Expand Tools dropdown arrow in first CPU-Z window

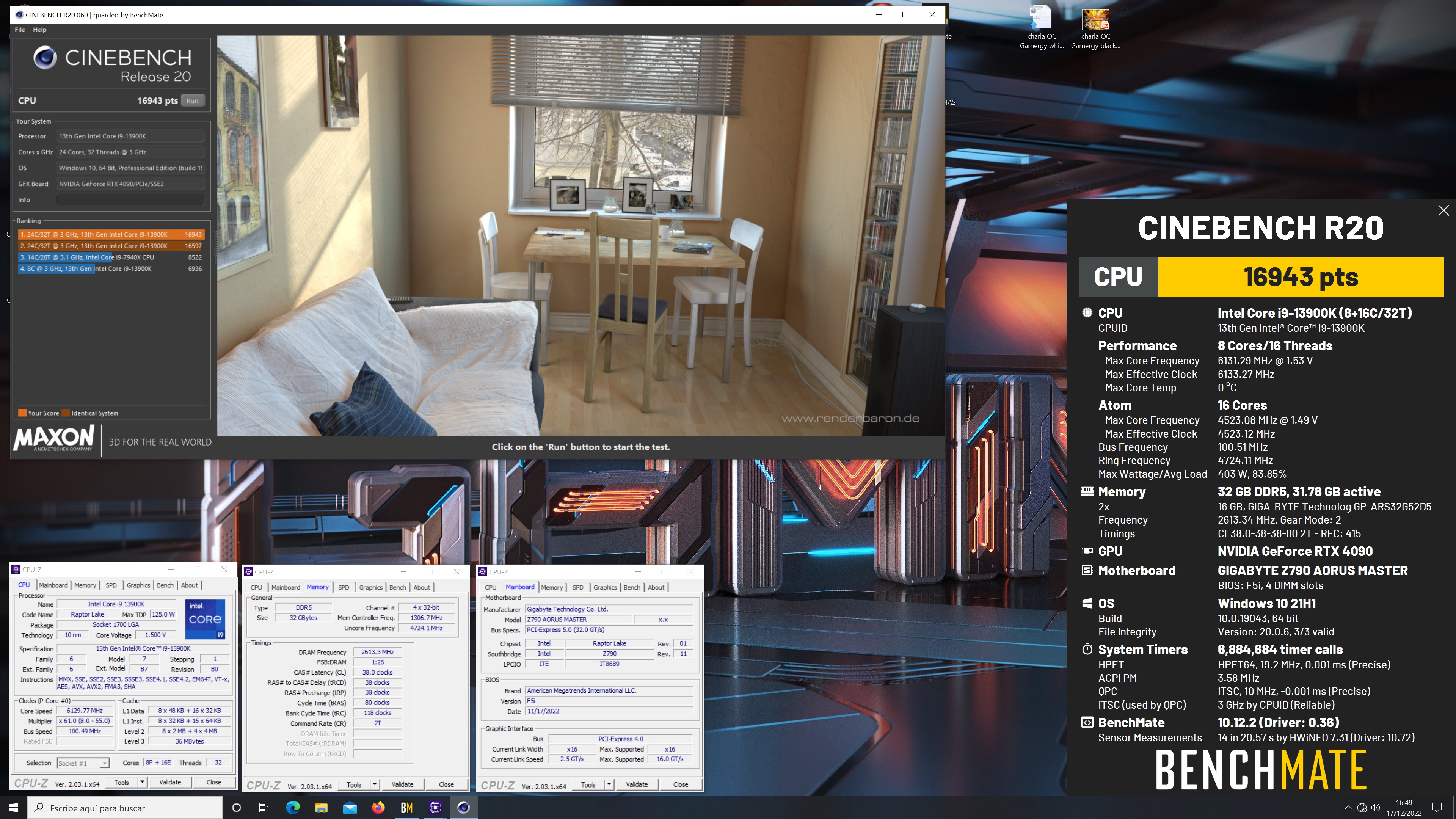point(143,782)
